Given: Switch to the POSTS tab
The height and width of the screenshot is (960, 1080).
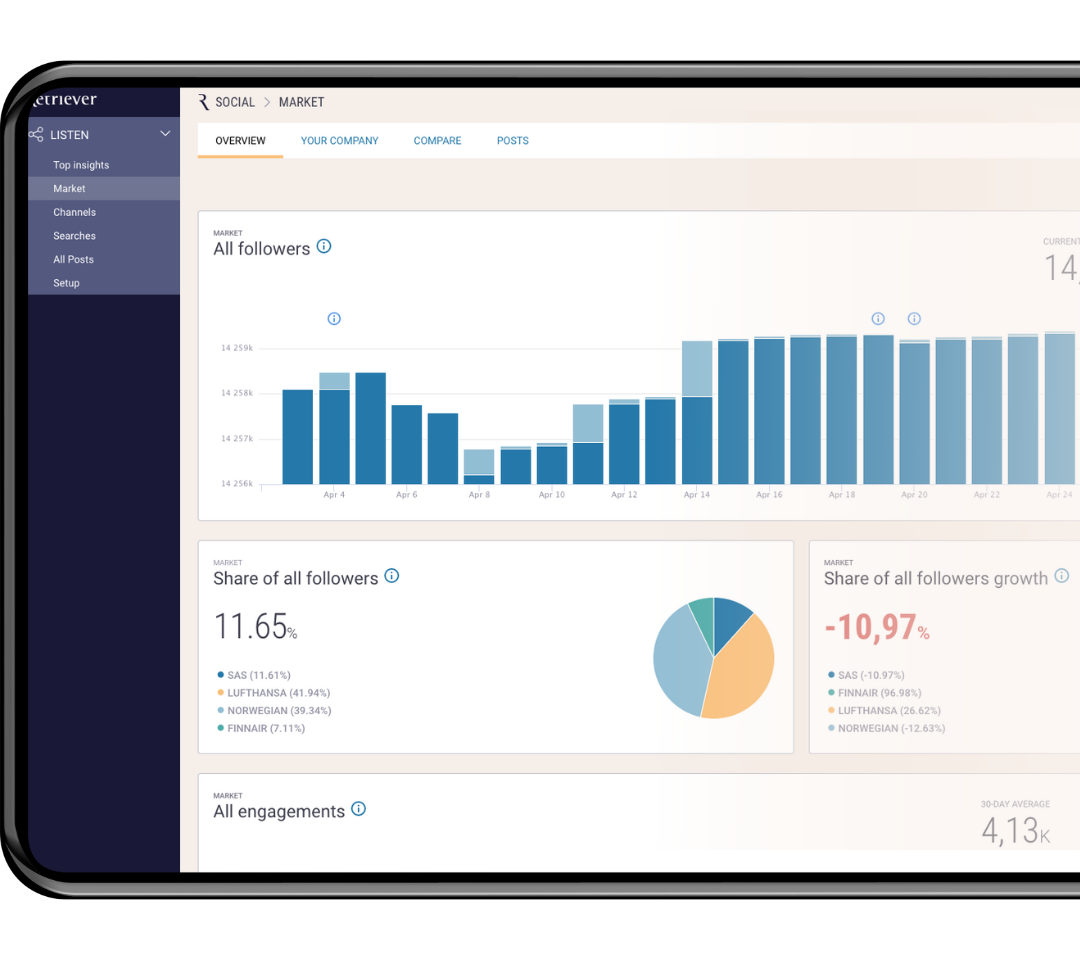Looking at the screenshot, I should point(513,140).
